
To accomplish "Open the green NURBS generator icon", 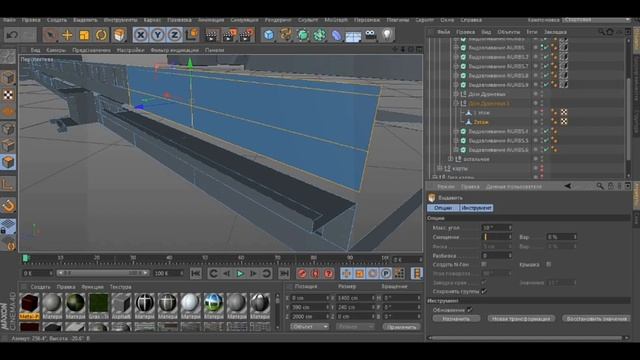I will [303, 35].
